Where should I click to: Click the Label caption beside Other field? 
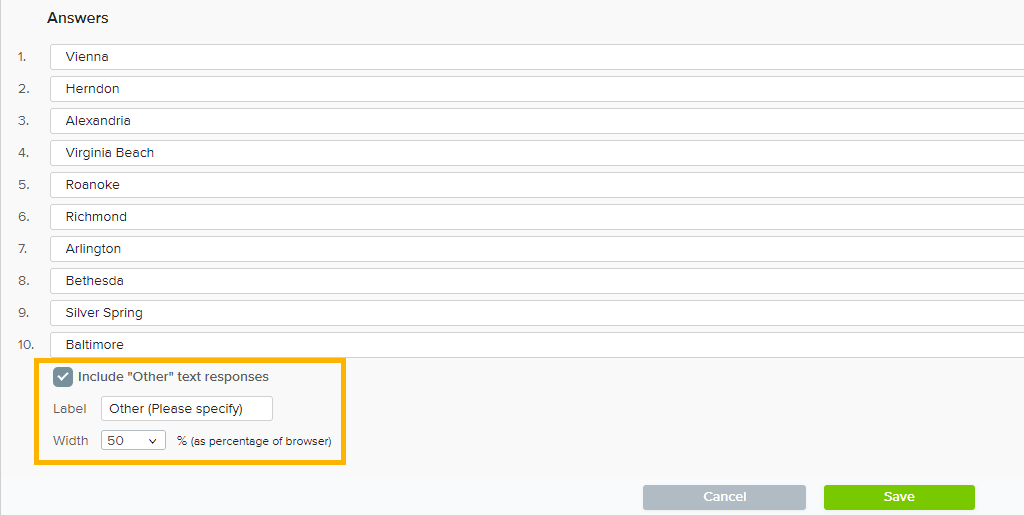70,408
